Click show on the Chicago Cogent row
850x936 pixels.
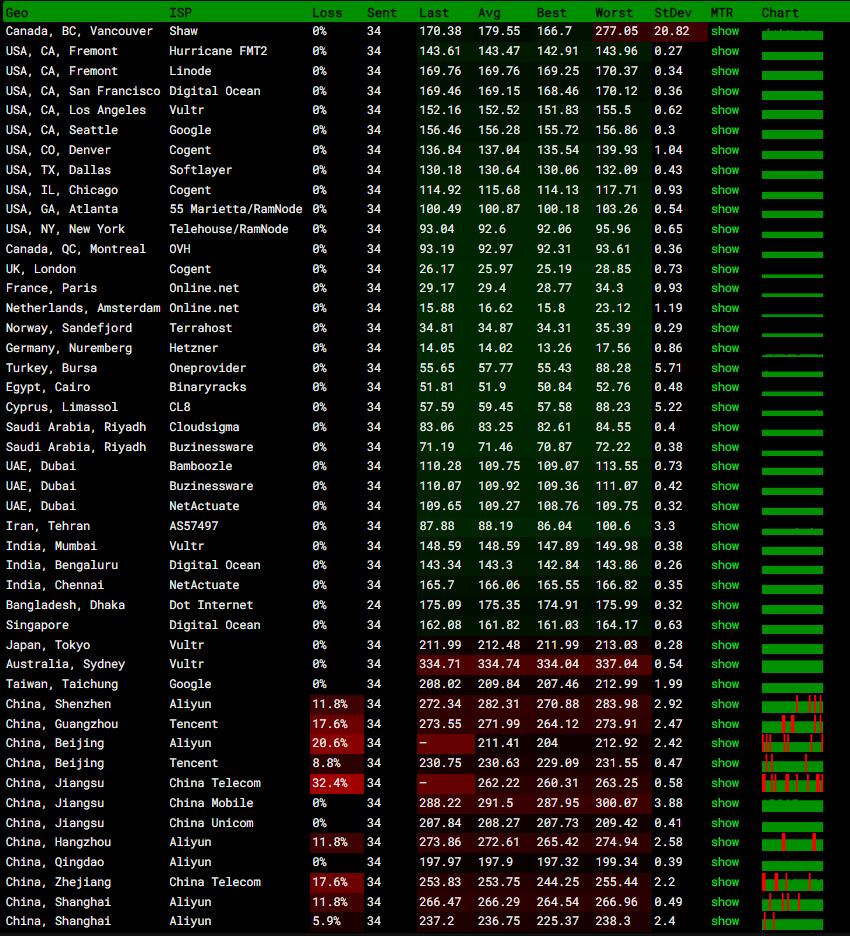pyautogui.click(x=725, y=190)
